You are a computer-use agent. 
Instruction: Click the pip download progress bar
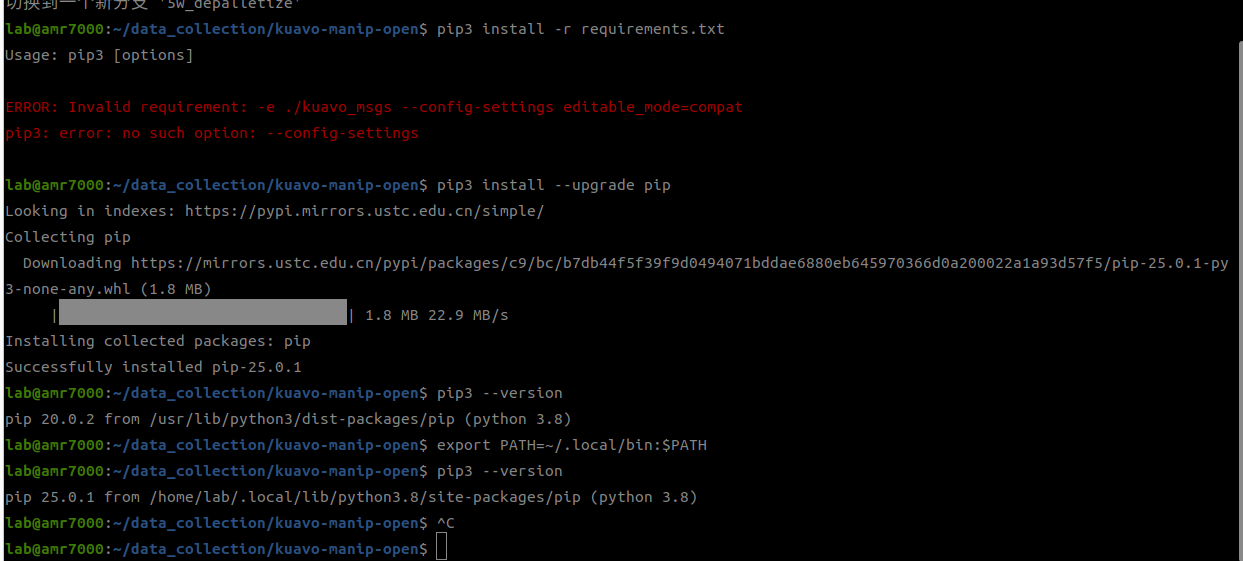pos(202,315)
